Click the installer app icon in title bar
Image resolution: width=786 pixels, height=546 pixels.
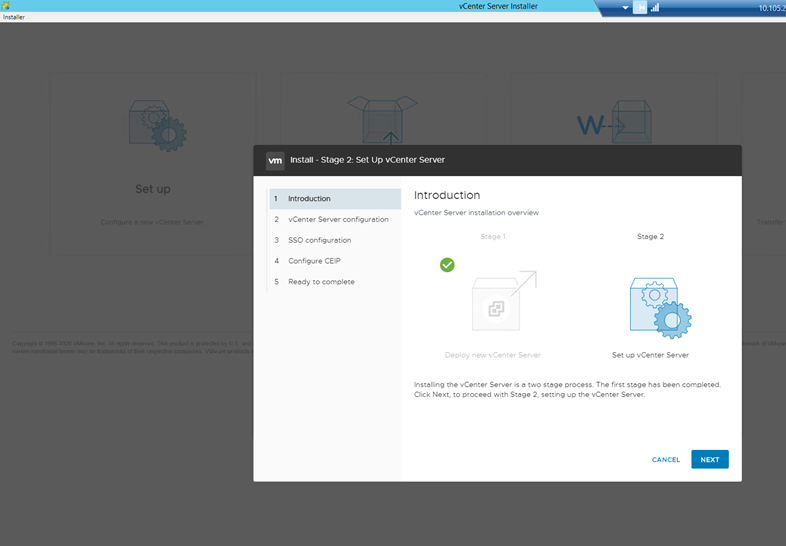coord(5,6)
